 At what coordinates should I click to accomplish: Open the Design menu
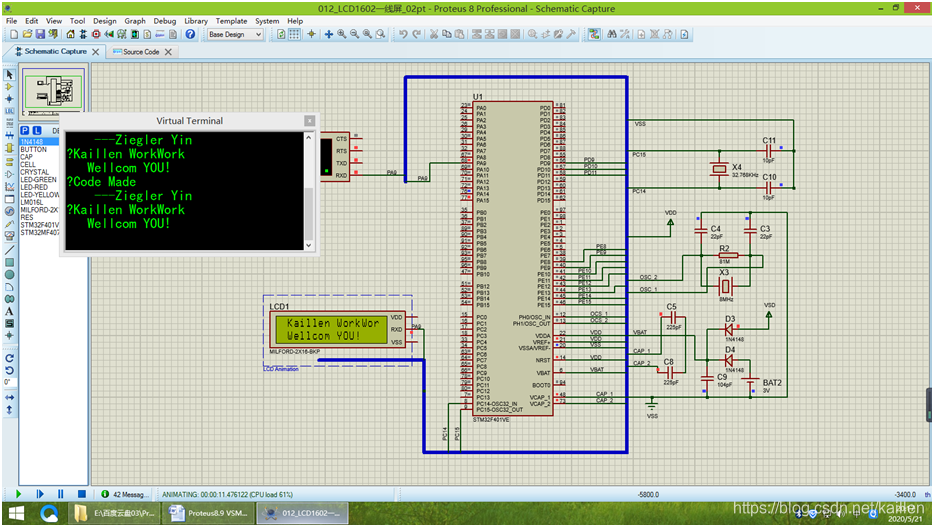104,21
